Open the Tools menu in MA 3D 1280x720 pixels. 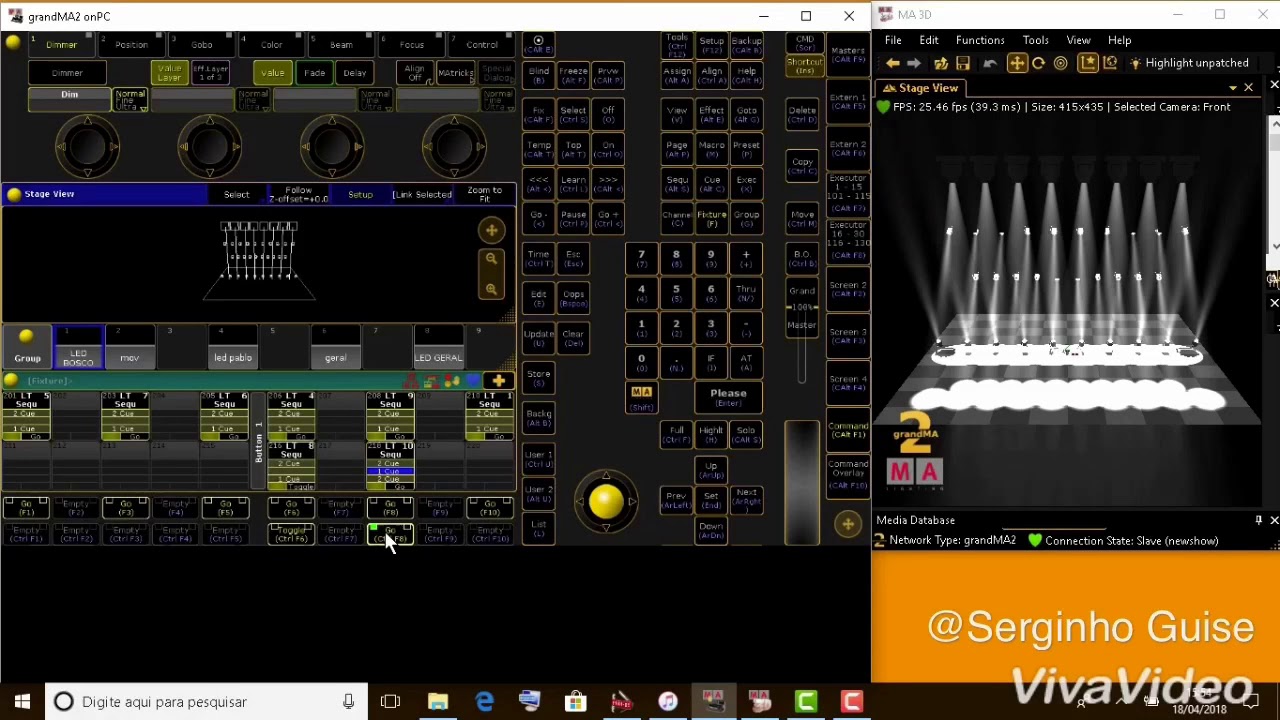point(1036,40)
